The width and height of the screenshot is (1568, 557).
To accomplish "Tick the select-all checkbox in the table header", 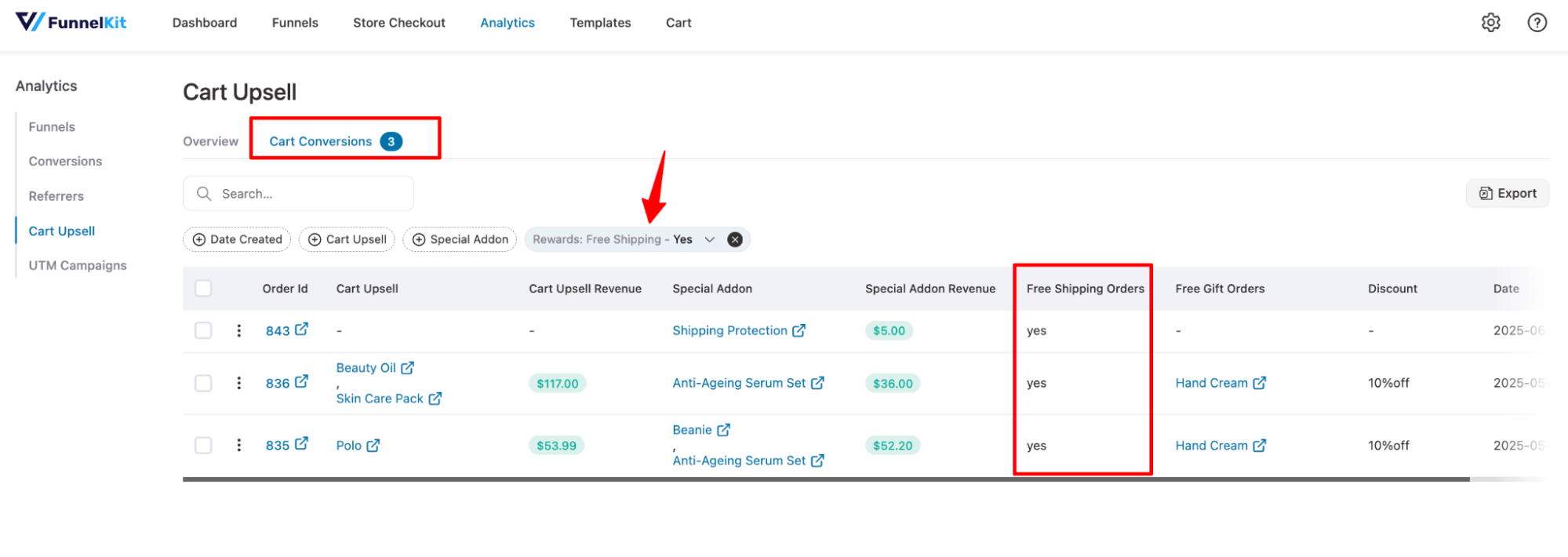I will pos(203,288).
